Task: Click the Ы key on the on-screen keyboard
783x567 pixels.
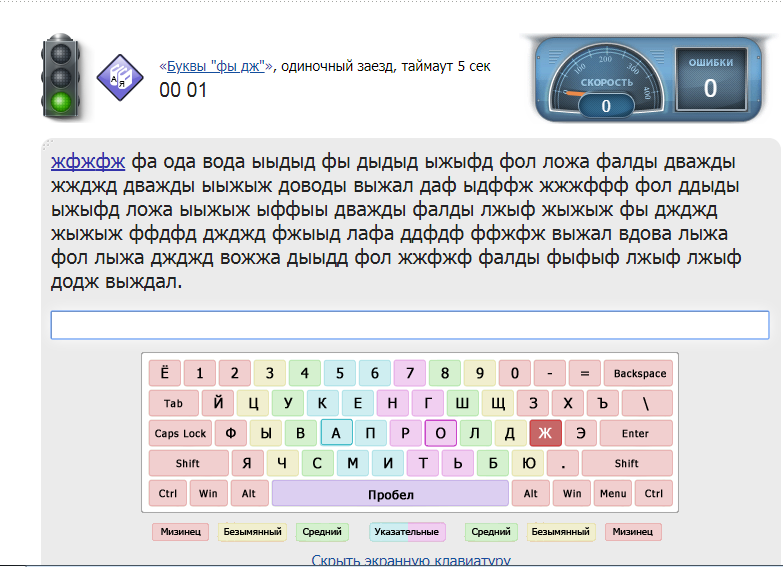Action: [266, 433]
